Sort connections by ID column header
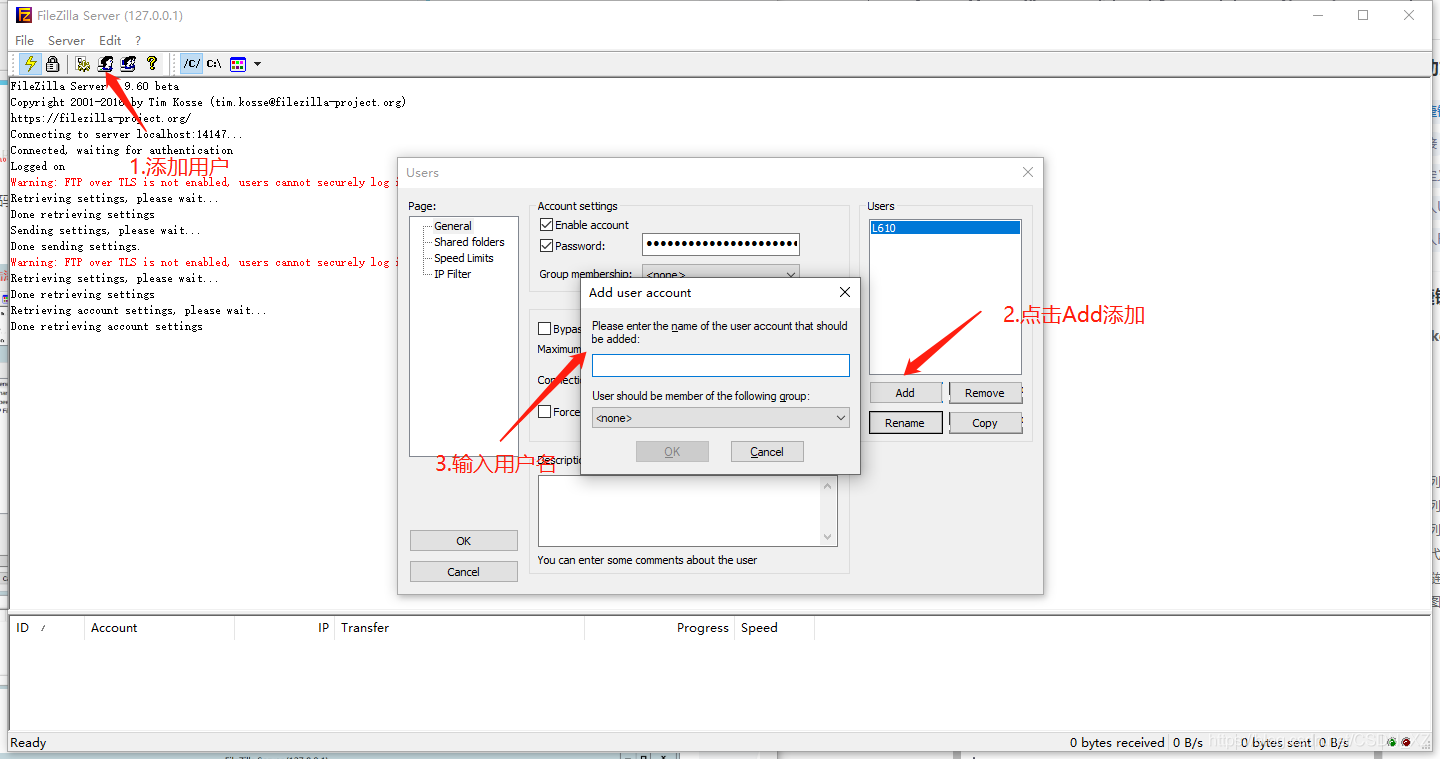 (x=47, y=628)
